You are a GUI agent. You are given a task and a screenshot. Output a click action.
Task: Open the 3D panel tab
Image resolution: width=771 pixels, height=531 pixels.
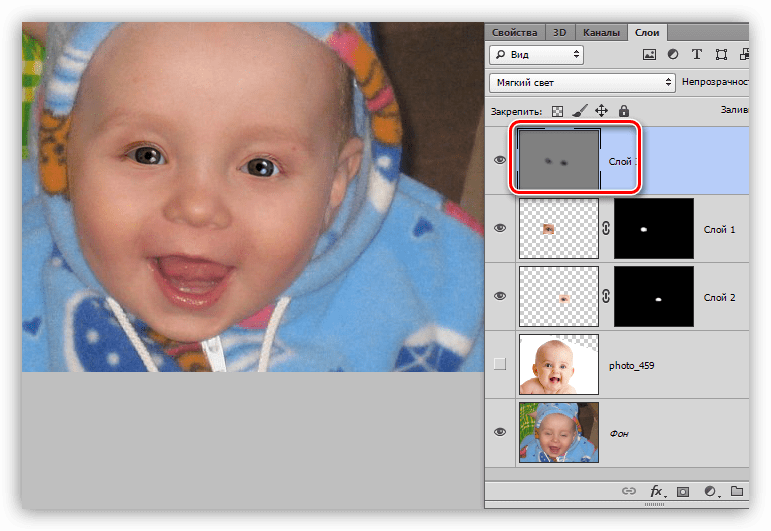560,32
